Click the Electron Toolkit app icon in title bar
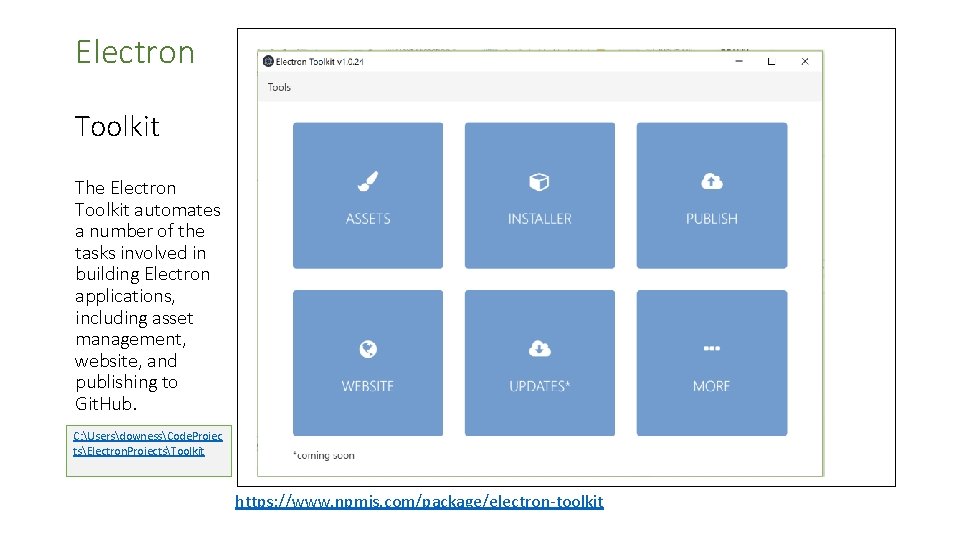Screen dimensions: 960x540 coord(268,61)
